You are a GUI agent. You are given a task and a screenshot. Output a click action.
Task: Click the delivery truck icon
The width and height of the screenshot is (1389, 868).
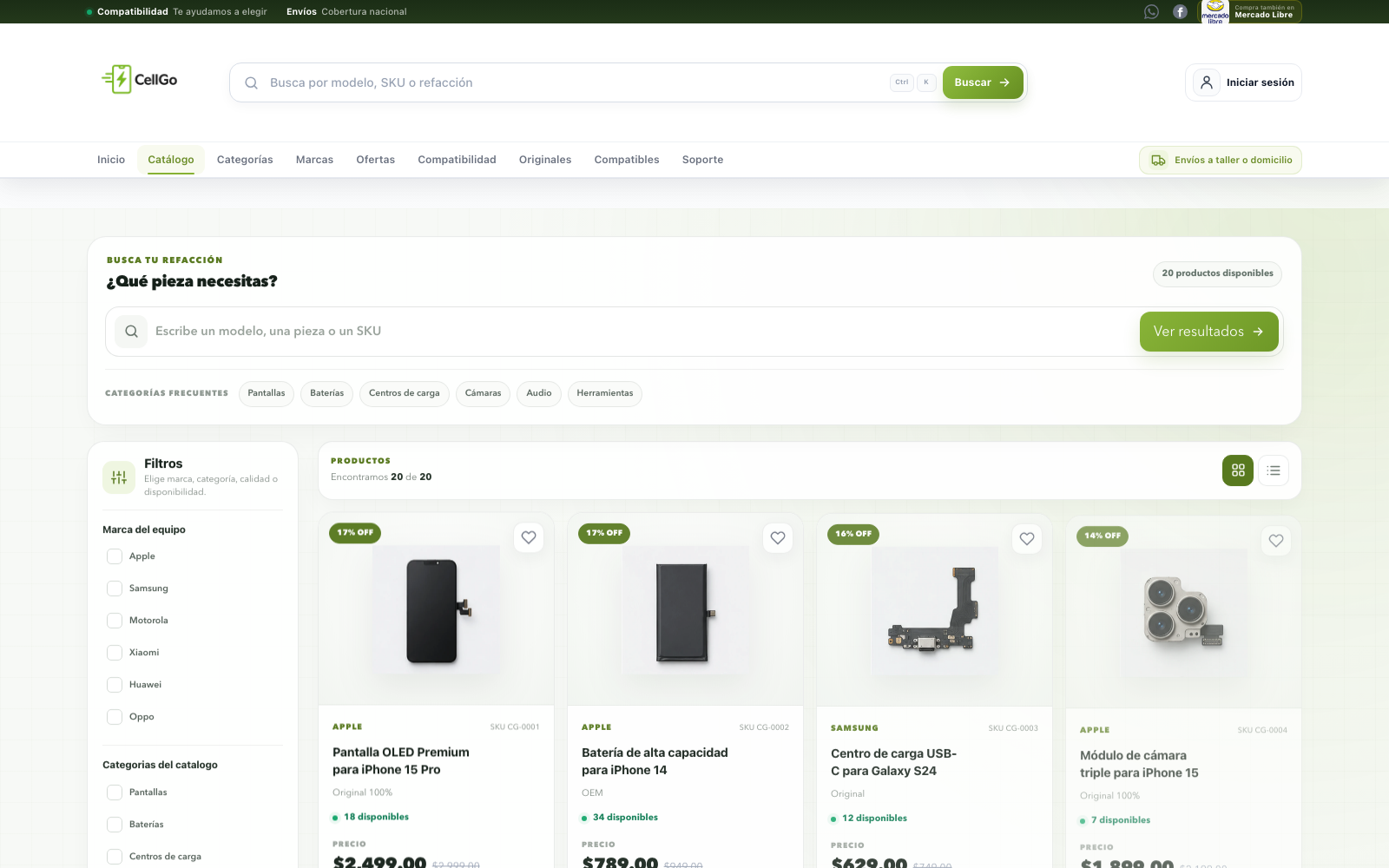coord(1158,160)
